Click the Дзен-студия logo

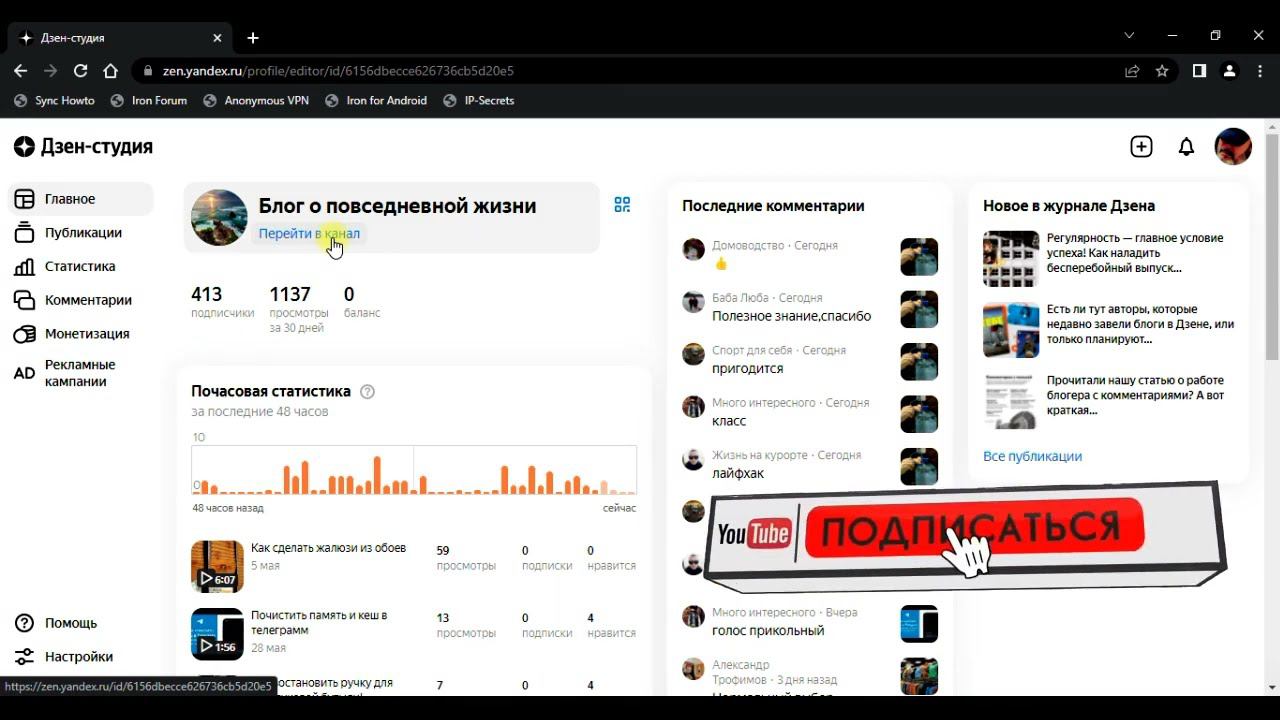click(83, 147)
